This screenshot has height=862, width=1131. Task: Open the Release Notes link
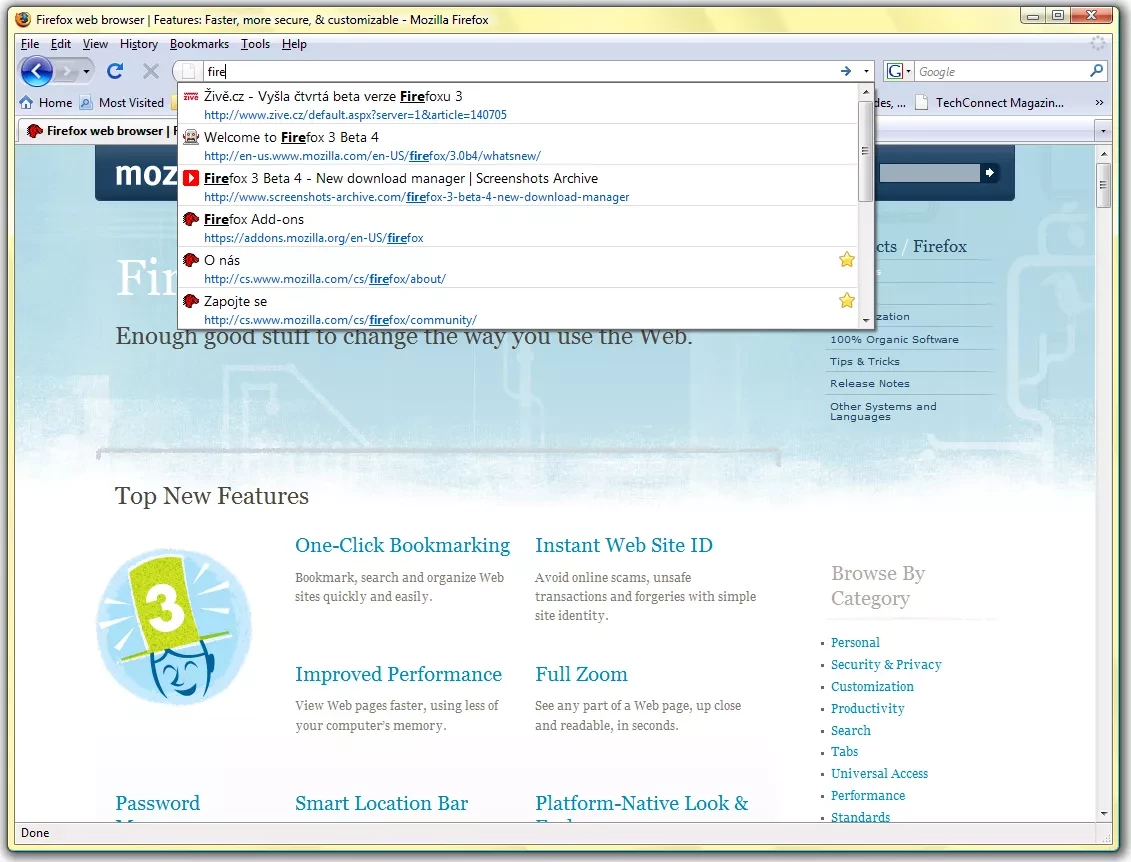tap(870, 384)
